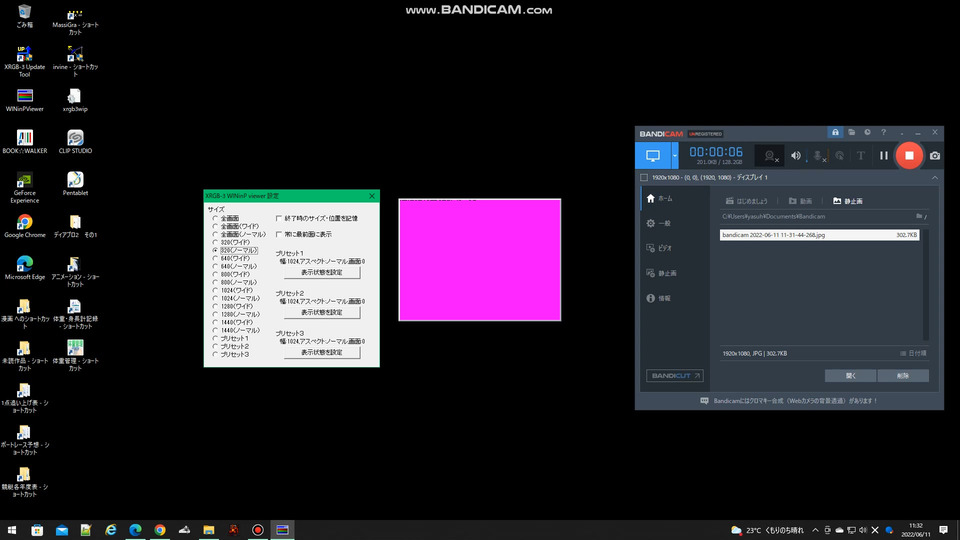Switch to the はじめましょう tab
This screenshot has height=540, width=960.
(x=746, y=201)
